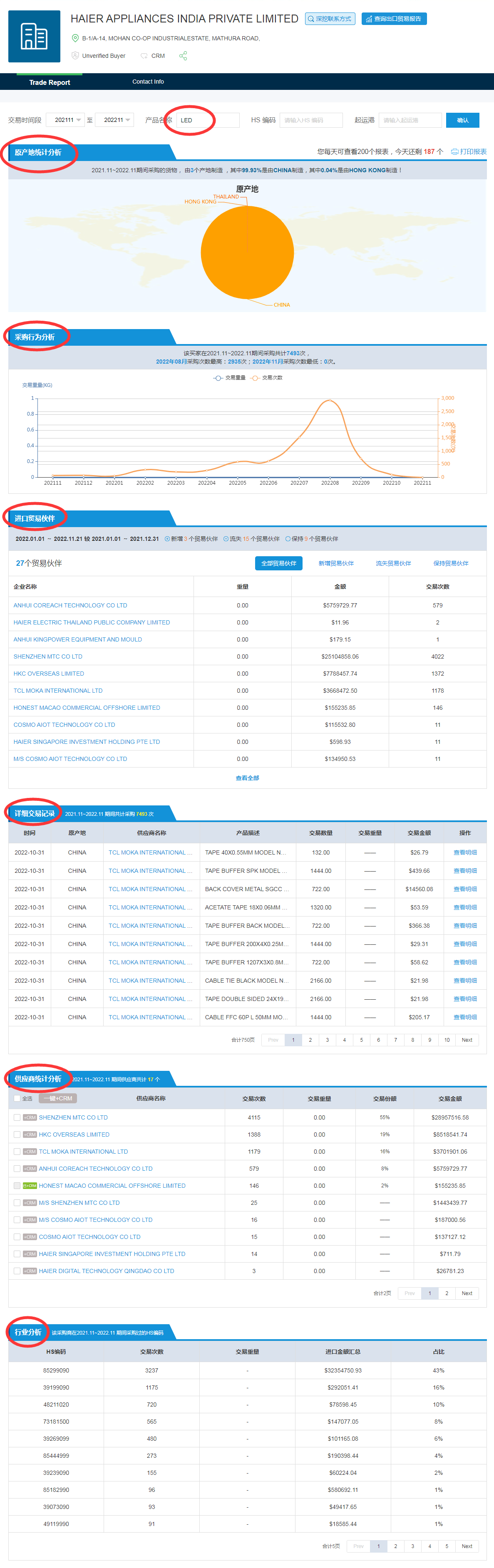This screenshot has height=1568, width=494.
Task: Click the location pin icon beside the address
Action: point(75,38)
